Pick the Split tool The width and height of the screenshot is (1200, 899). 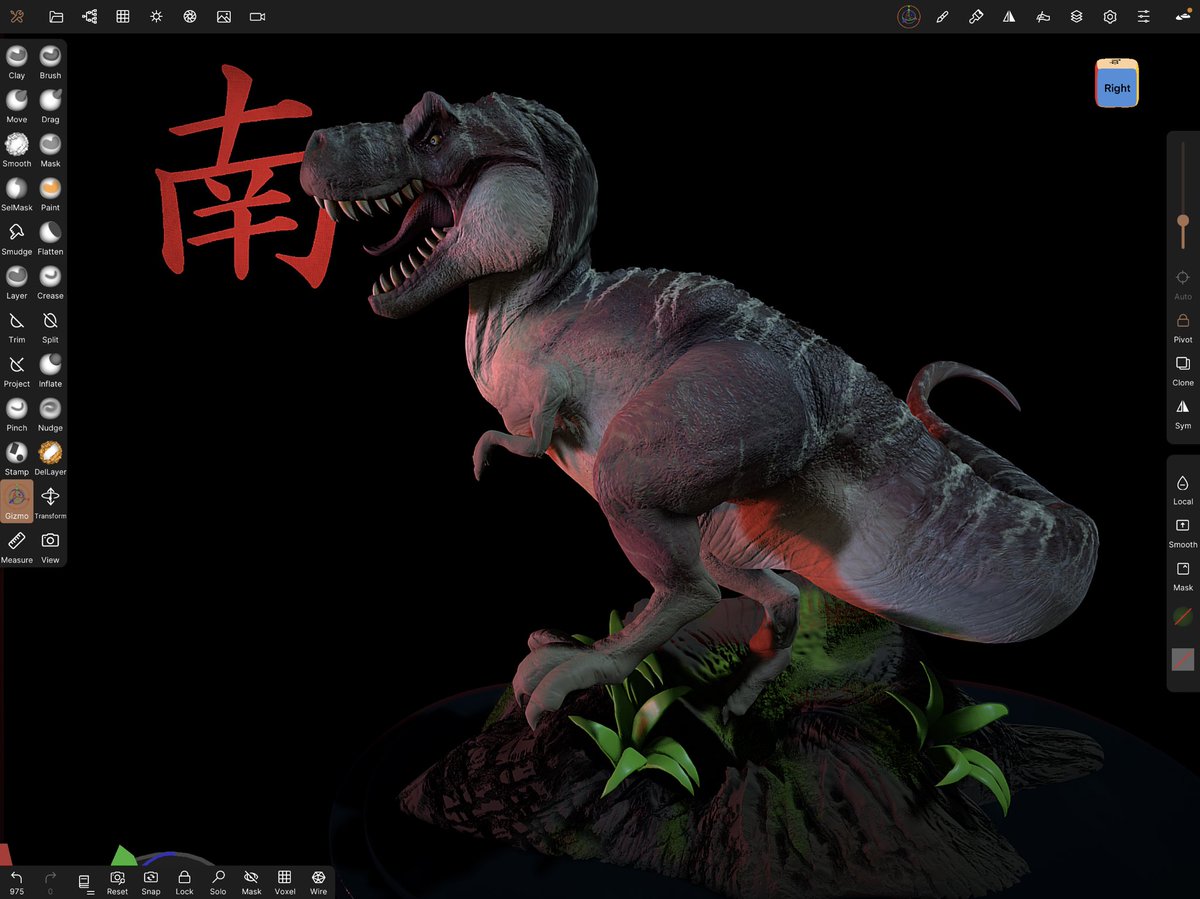pos(50,325)
